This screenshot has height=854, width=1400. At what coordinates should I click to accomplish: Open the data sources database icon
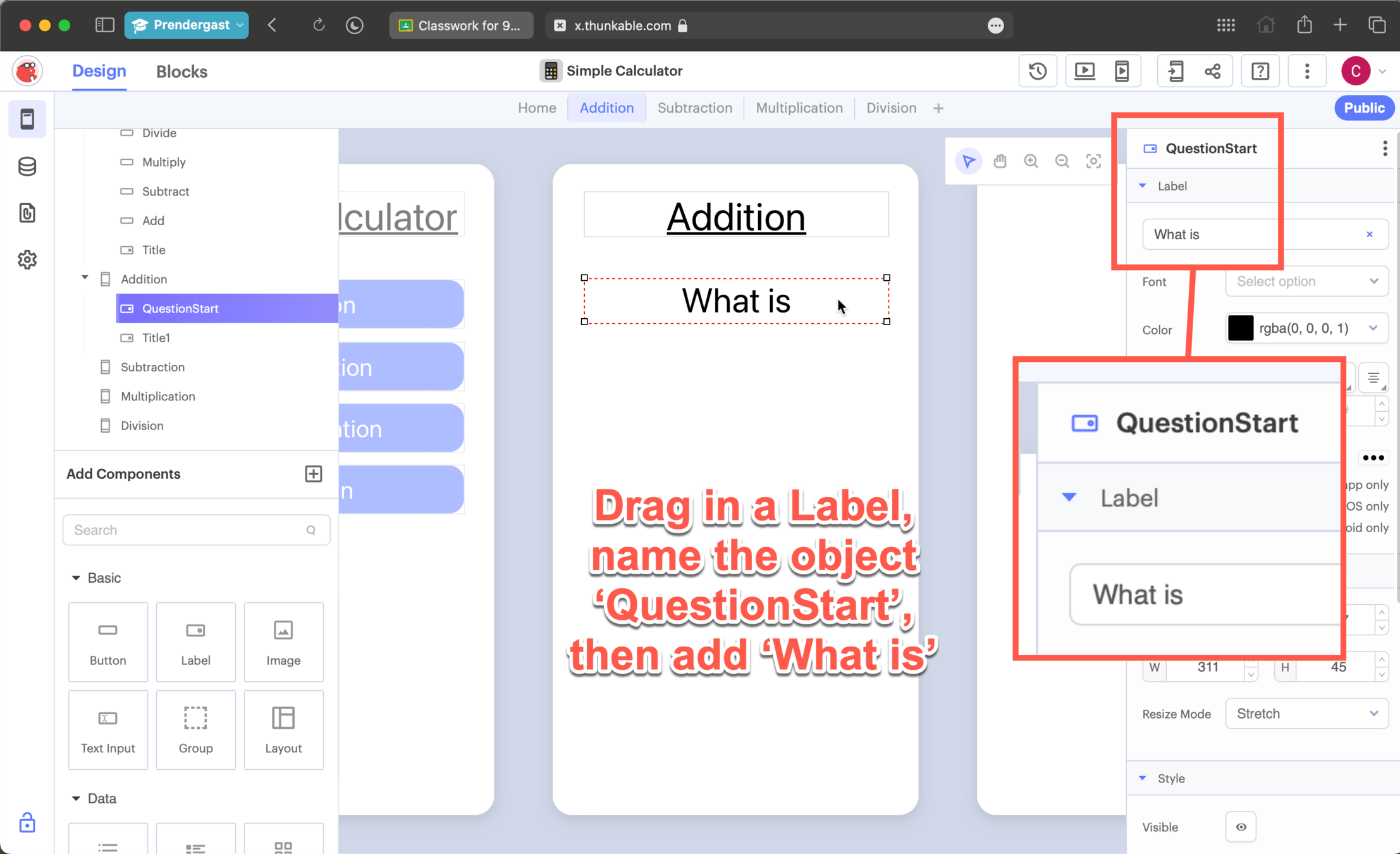[27, 166]
